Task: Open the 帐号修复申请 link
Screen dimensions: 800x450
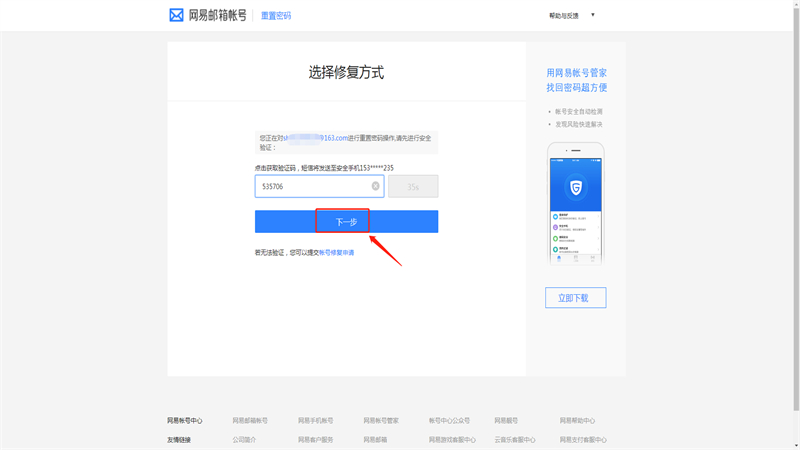Action: click(x=337, y=253)
